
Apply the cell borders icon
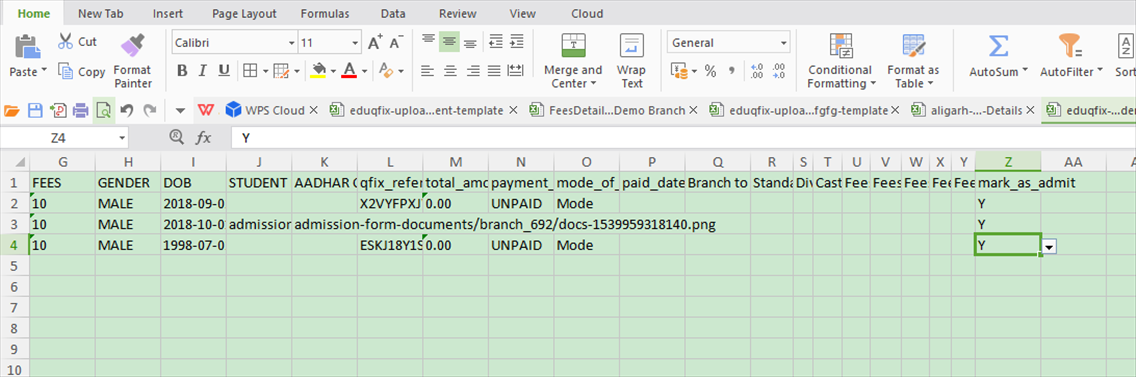click(249, 70)
